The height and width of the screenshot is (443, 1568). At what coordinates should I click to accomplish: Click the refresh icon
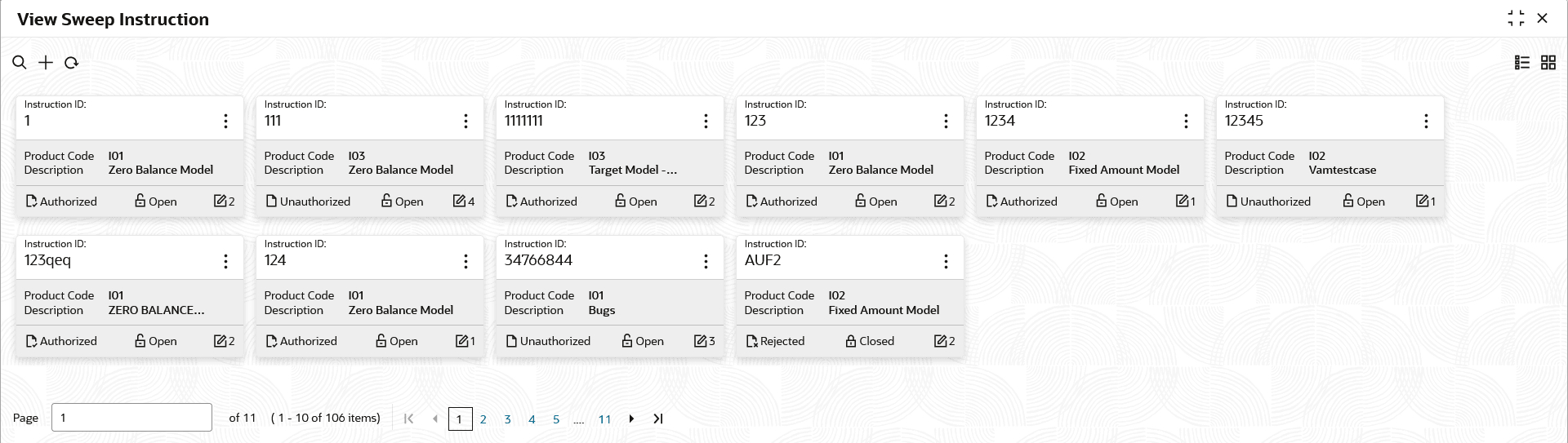(x=71, y=63)
